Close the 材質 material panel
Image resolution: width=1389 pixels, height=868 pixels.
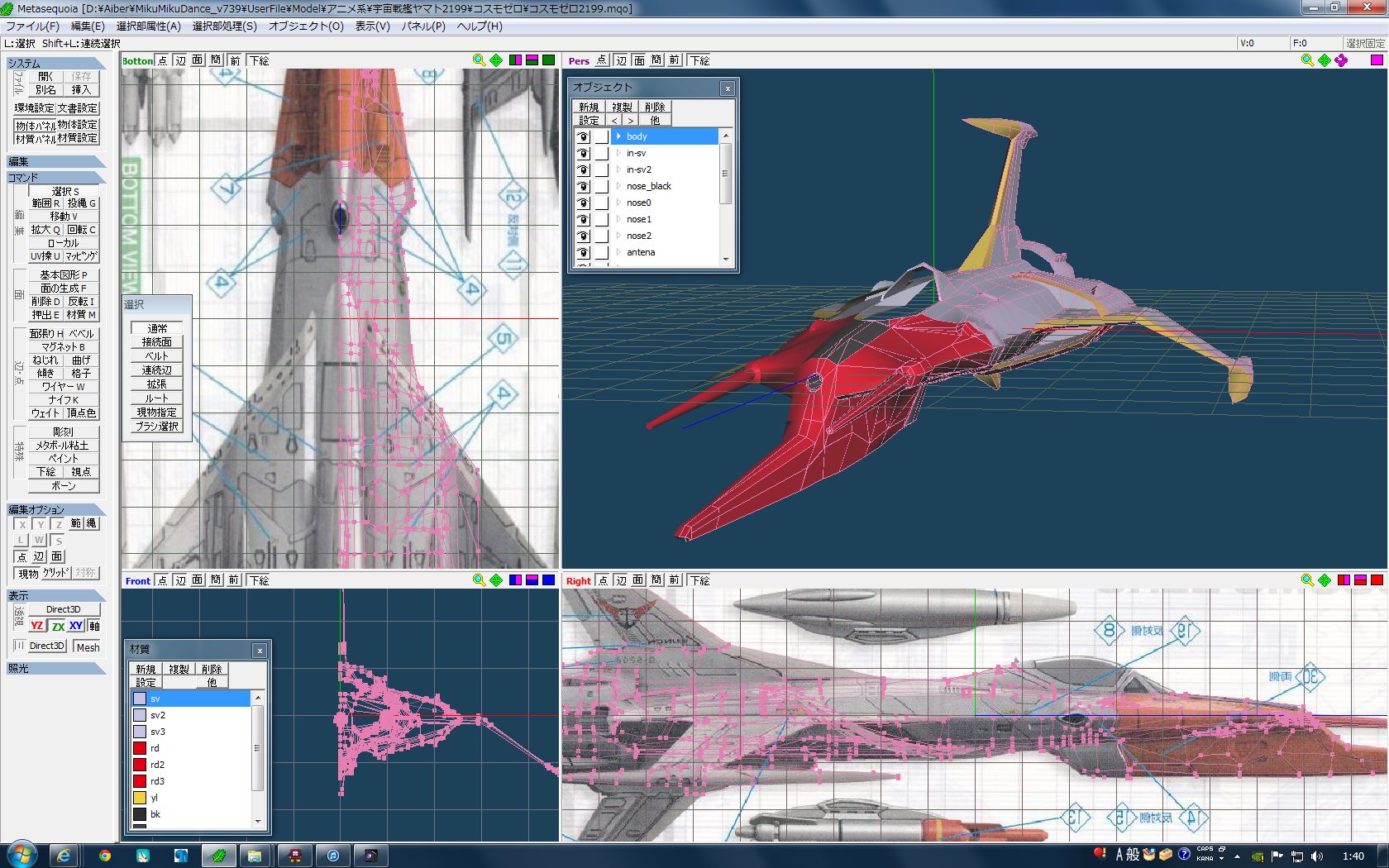click(x=260, y=651)
